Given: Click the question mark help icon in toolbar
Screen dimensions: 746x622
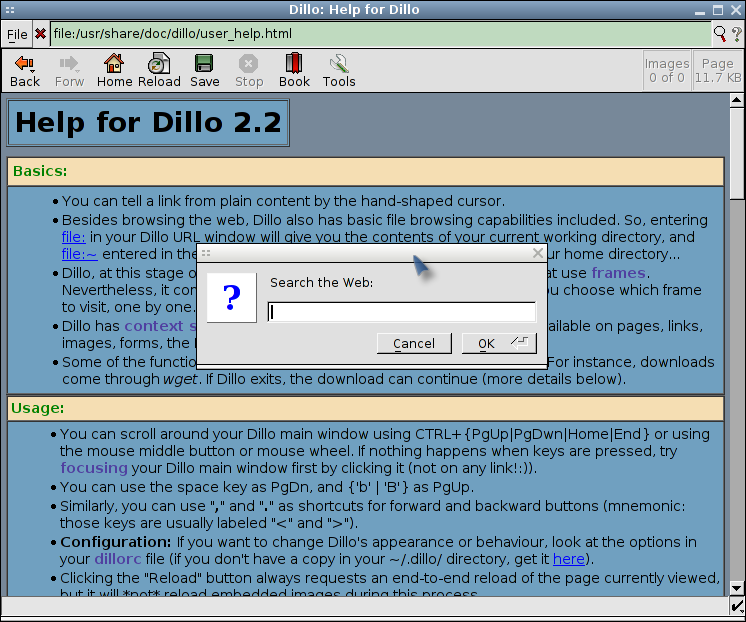Looking at the screenshot, I should coord(736,33).
